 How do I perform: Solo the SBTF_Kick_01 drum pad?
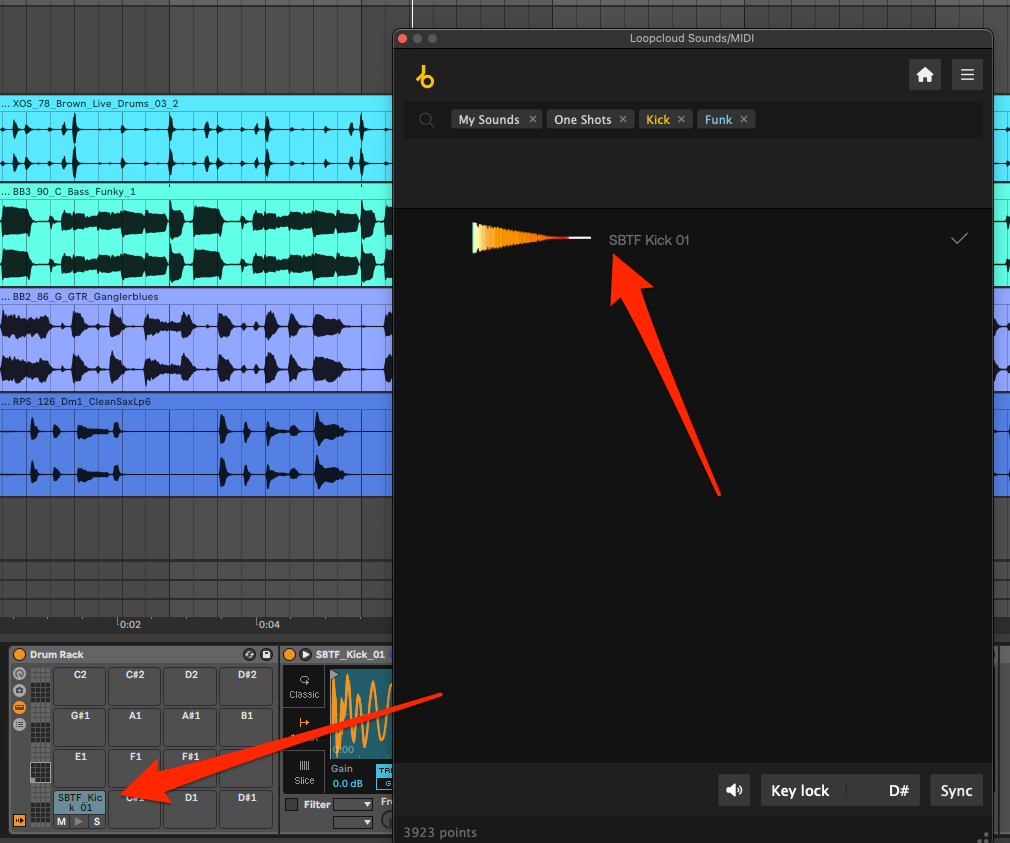pyautogui.click(x=96, y=821)
